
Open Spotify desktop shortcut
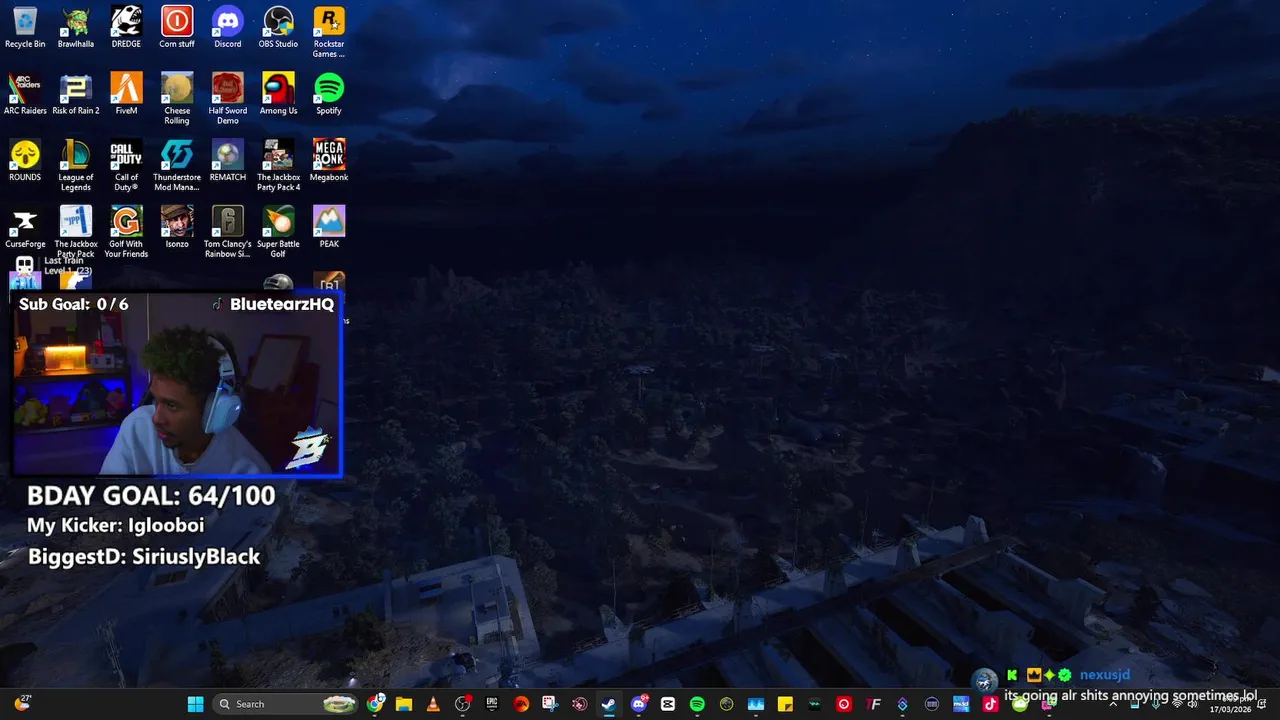[329, 94]
